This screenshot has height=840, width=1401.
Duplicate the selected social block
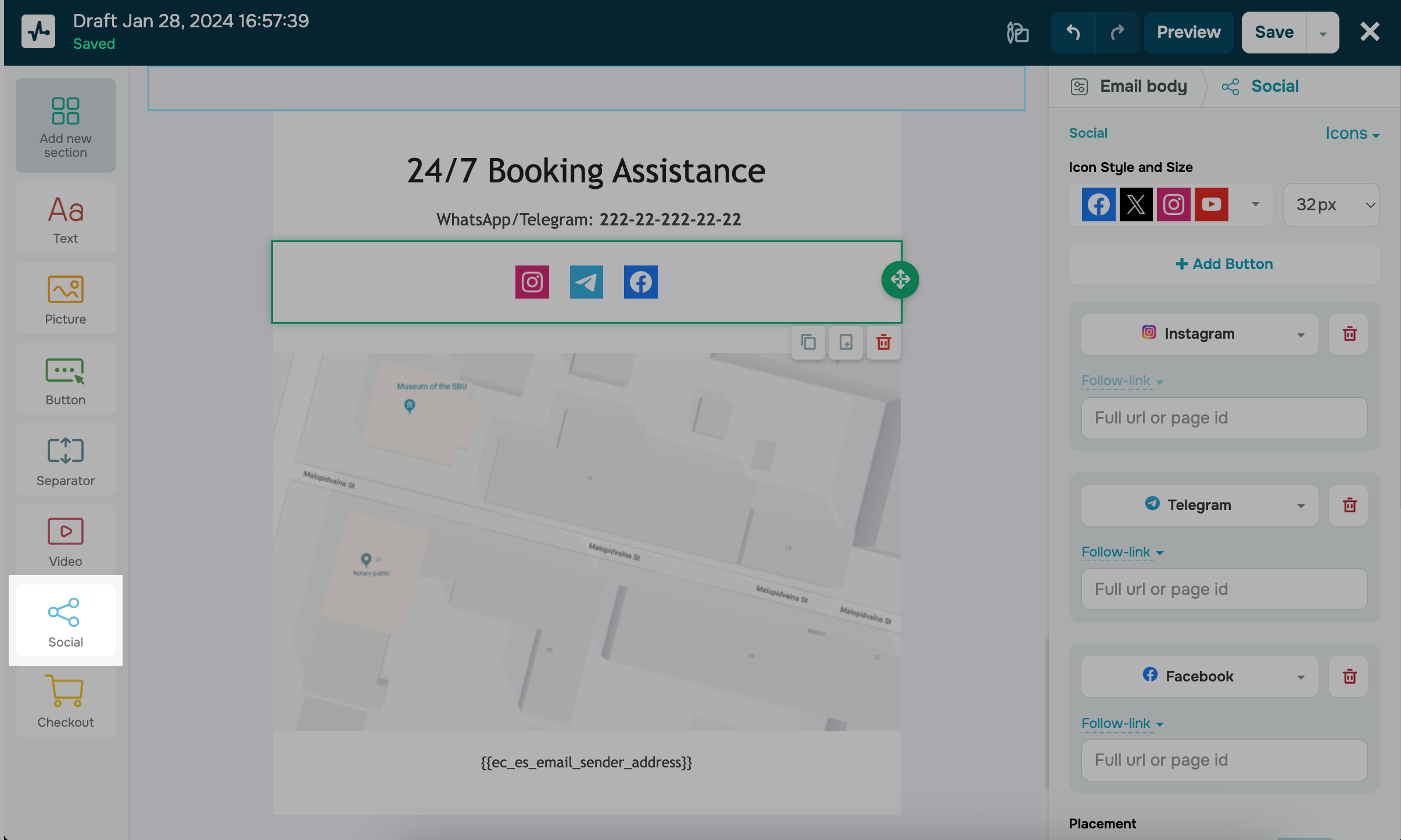pos(808,342)
